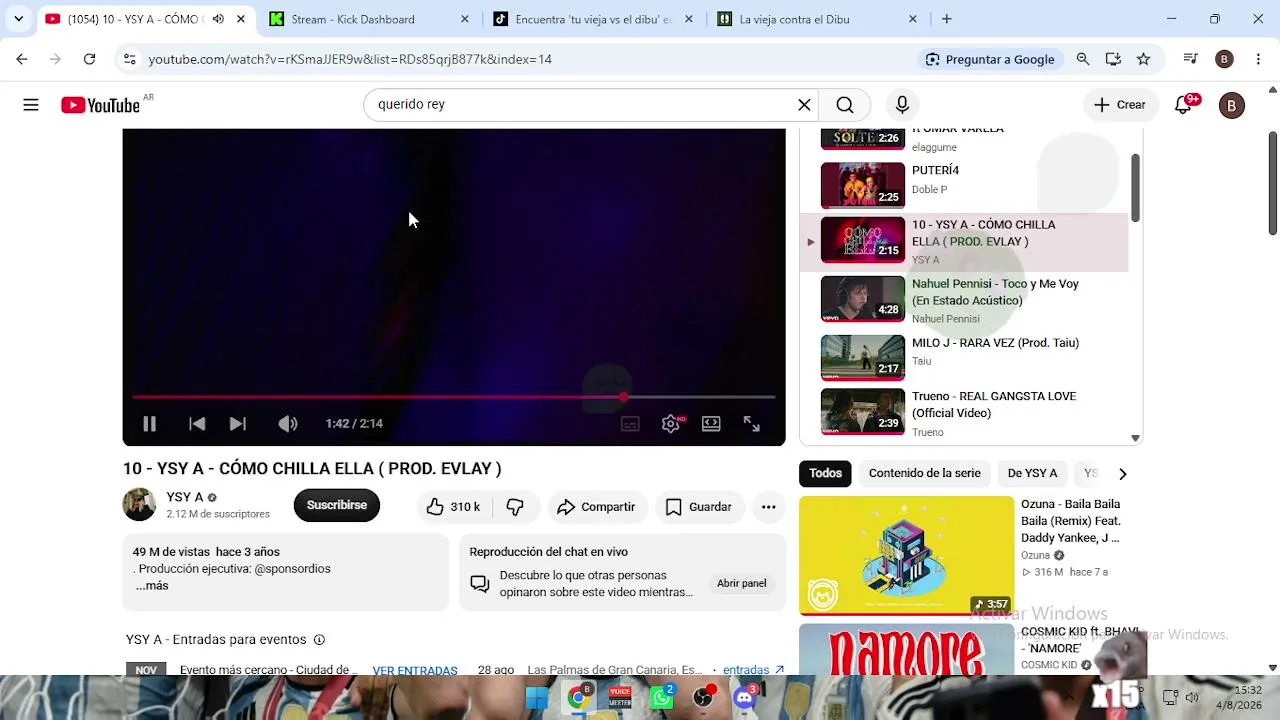1280x720 pixels.
Task: Go to previous video in player
Action: point(197,424)
